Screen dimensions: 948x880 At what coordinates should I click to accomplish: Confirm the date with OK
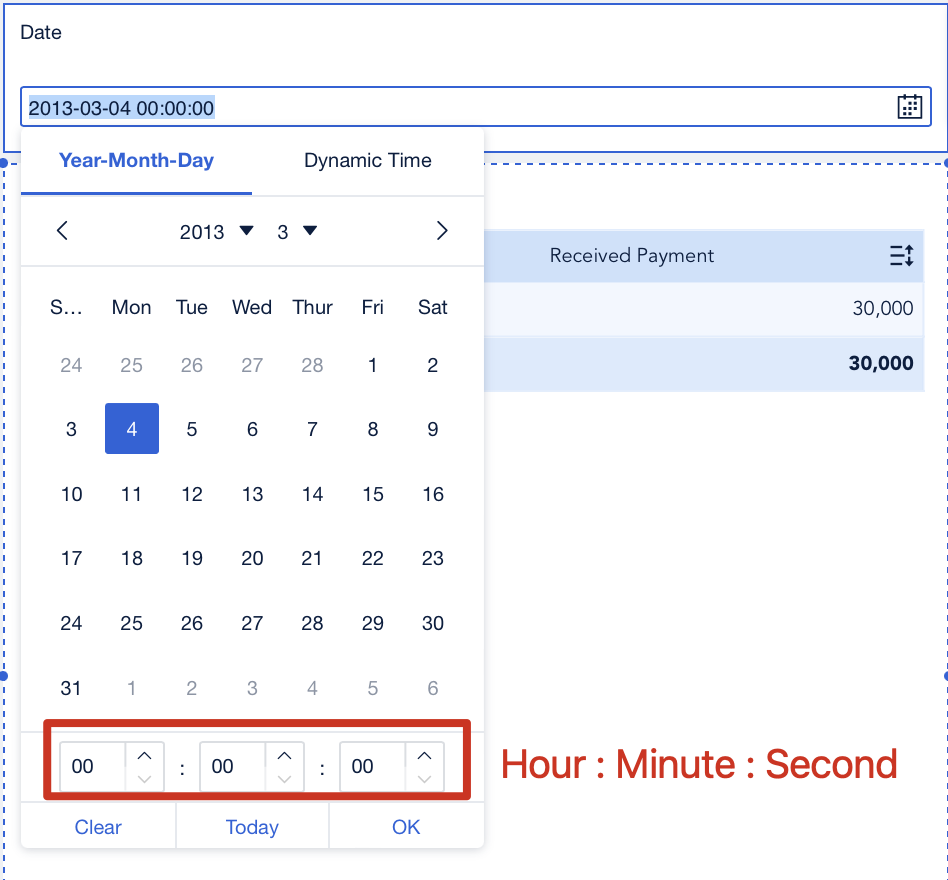click(405, 827)
